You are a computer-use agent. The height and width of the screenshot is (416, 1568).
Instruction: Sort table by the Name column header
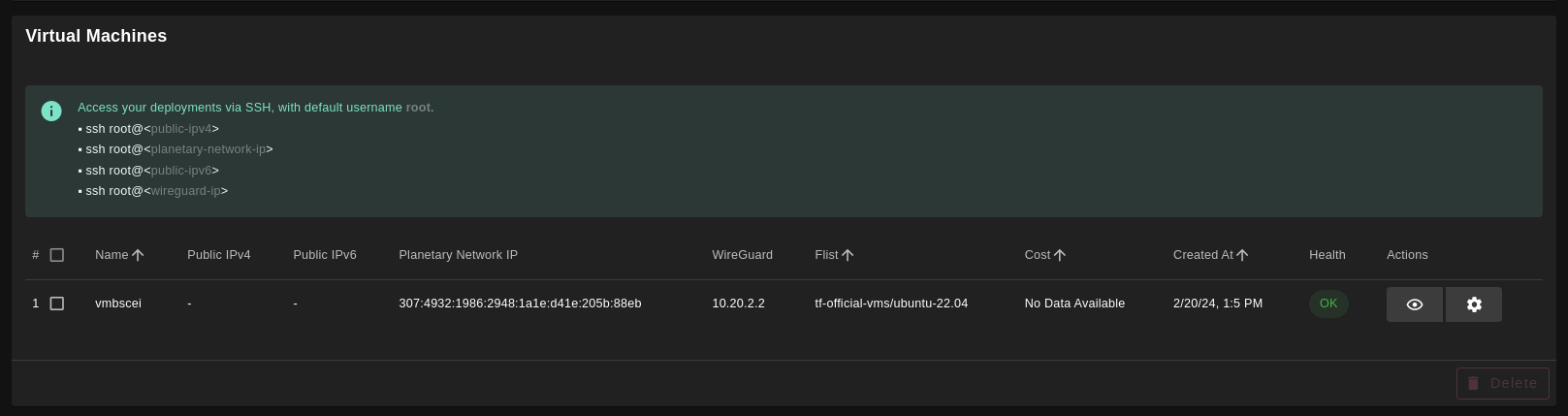[x=112, y=255]
